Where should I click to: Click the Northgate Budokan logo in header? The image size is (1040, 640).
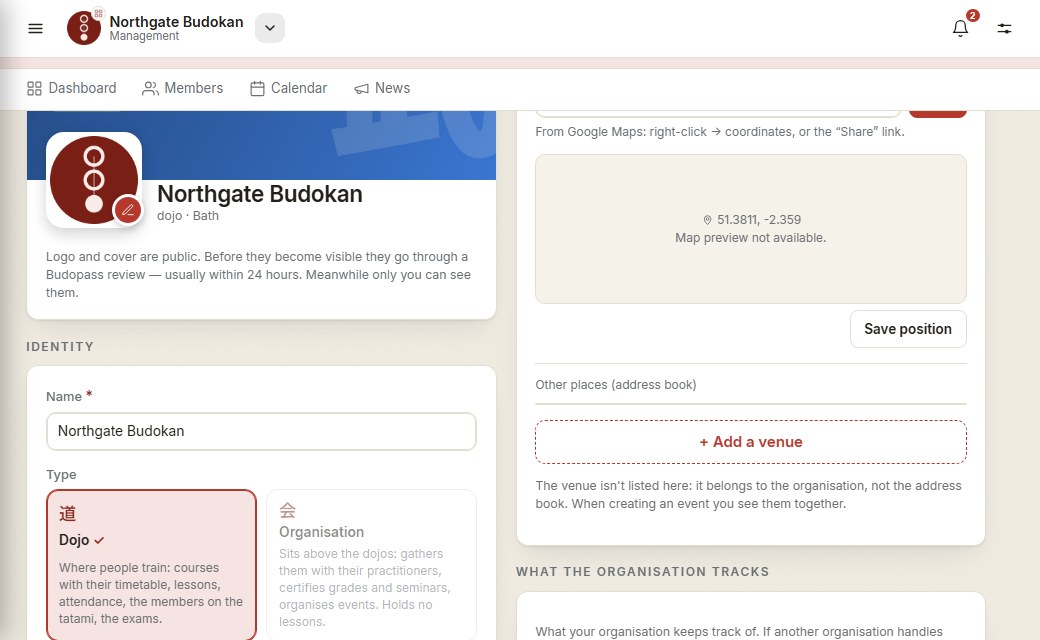coord(84,28)
